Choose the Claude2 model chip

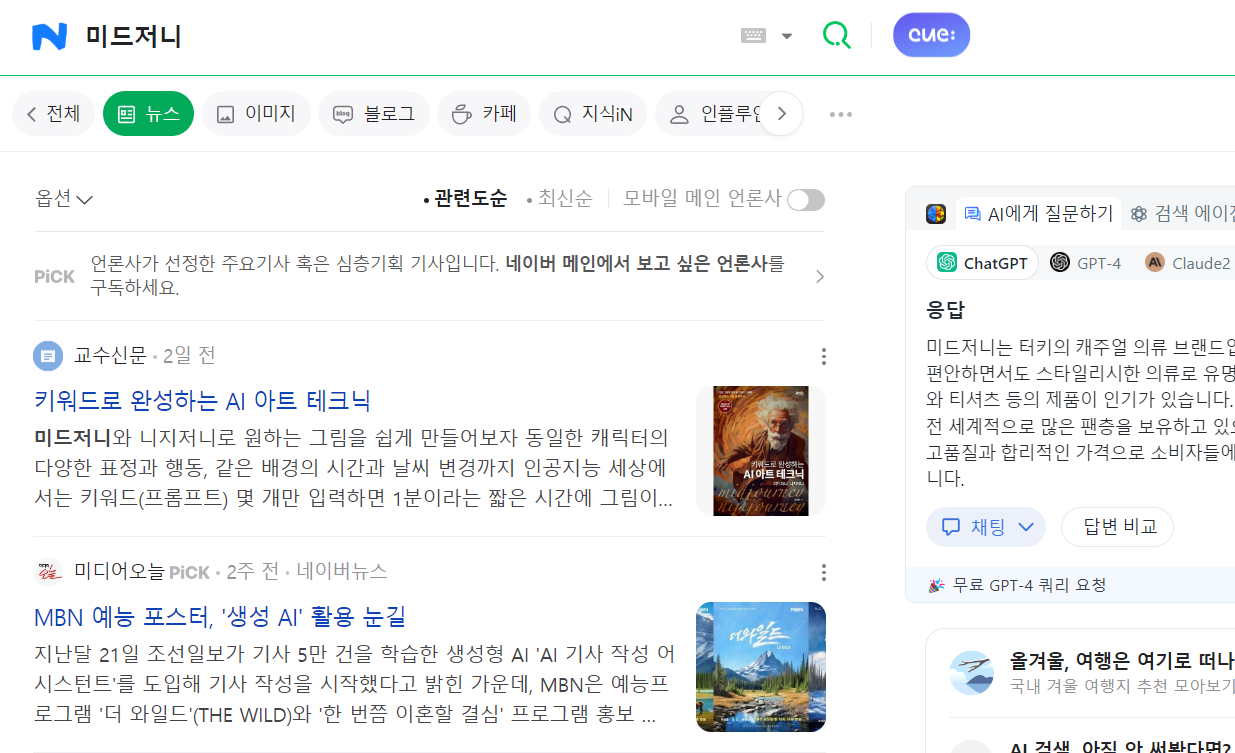coord(1188,263)
